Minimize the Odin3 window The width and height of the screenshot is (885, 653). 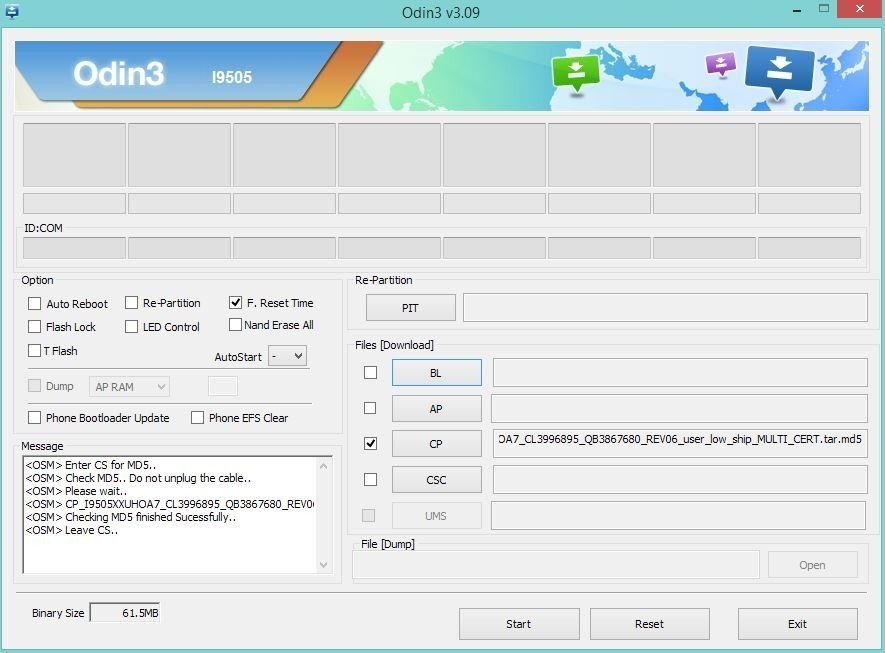click(x=797, y=10)
